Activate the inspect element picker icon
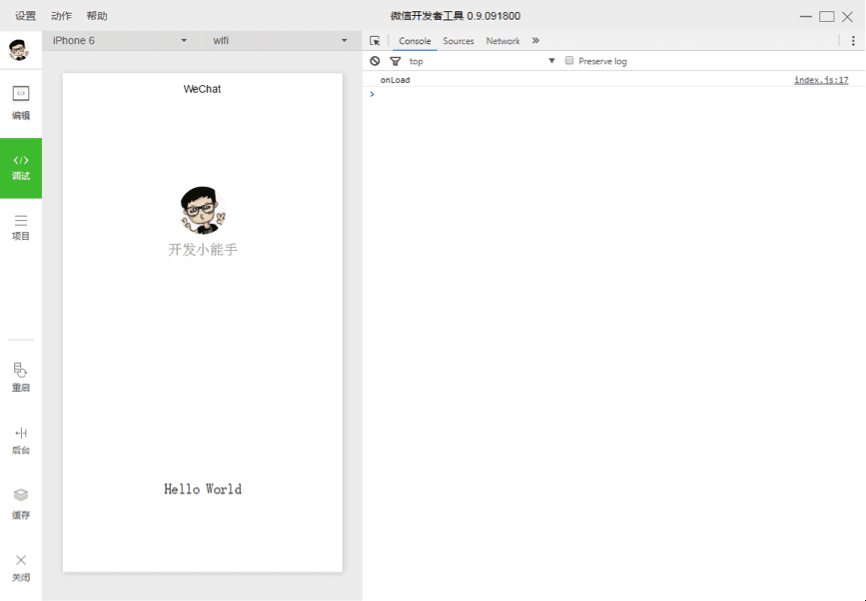The width and height of the screenshot is (866, 601). pos(375,41)
